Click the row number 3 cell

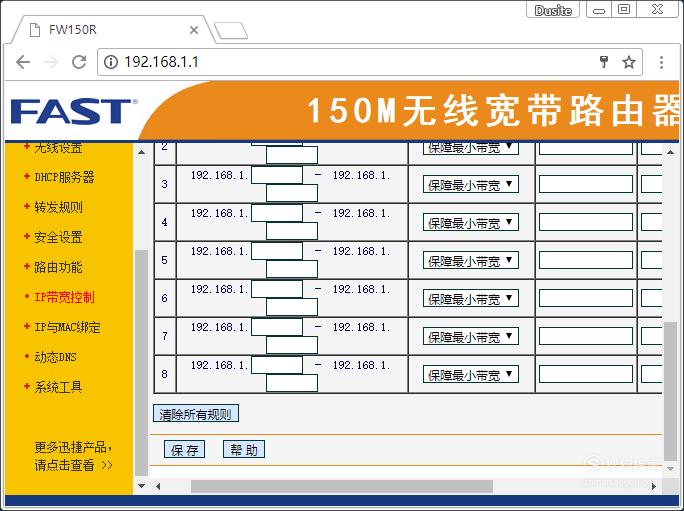(x=165, y=184)
